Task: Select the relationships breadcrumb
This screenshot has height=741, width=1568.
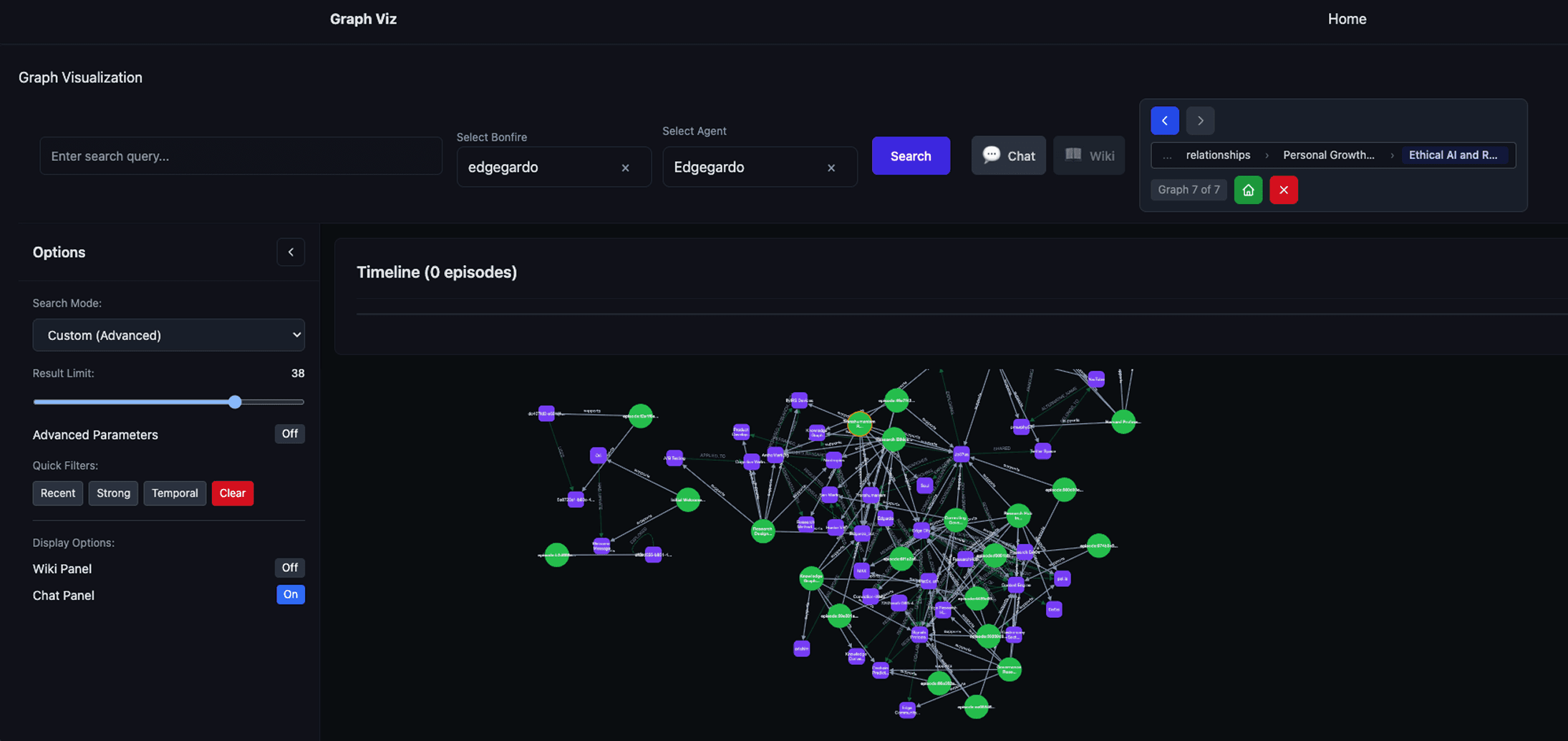Action: point(1218,155)
